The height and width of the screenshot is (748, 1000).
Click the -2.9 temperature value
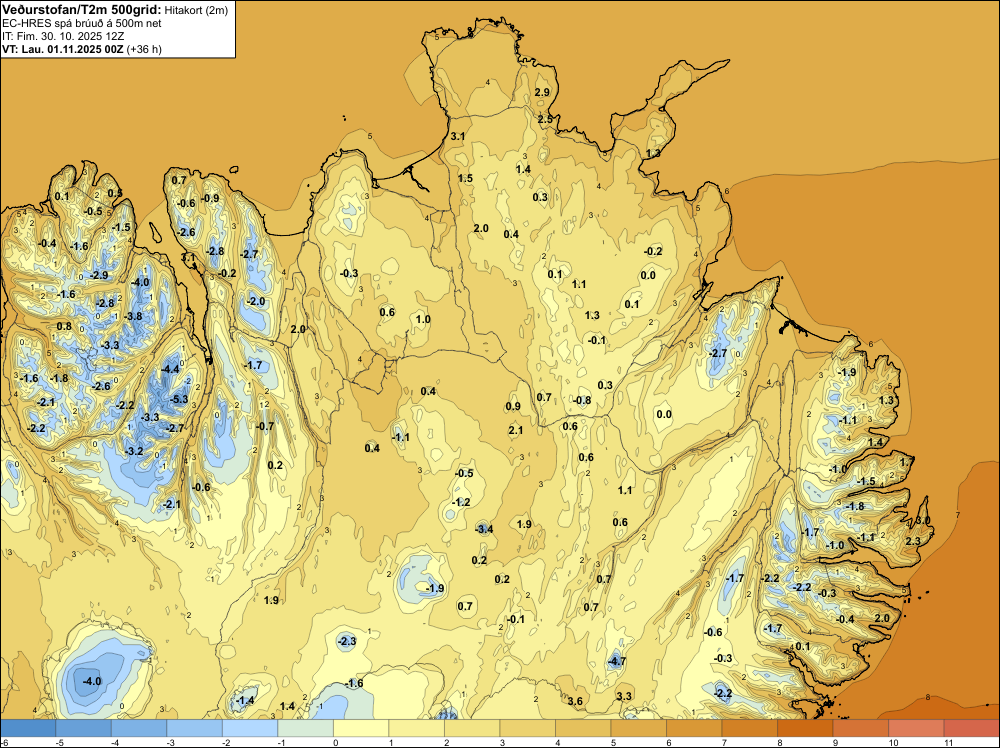99,275
